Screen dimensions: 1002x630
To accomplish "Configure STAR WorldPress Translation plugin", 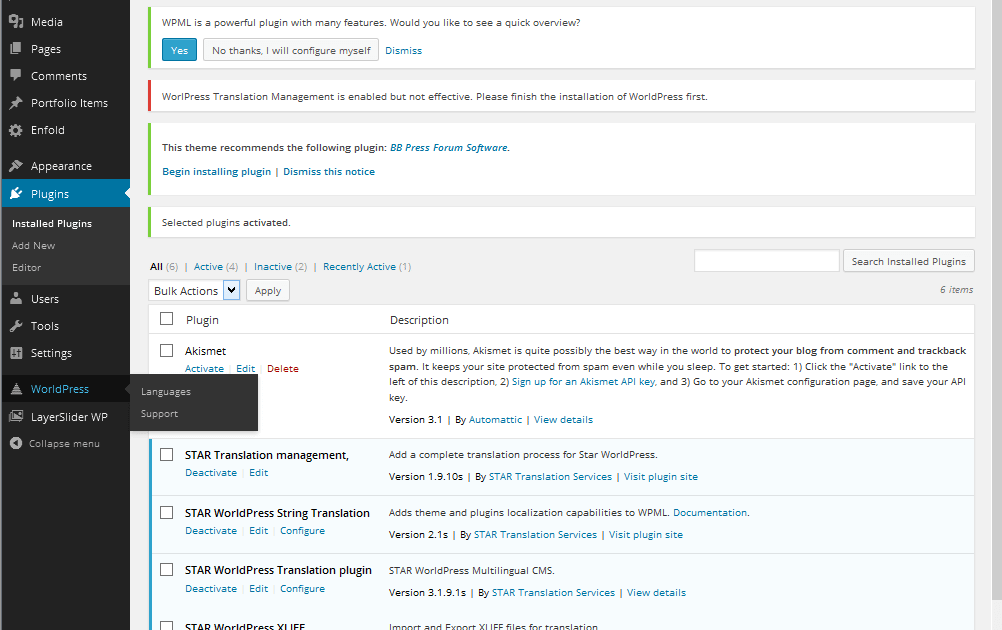I will (302, 588).
